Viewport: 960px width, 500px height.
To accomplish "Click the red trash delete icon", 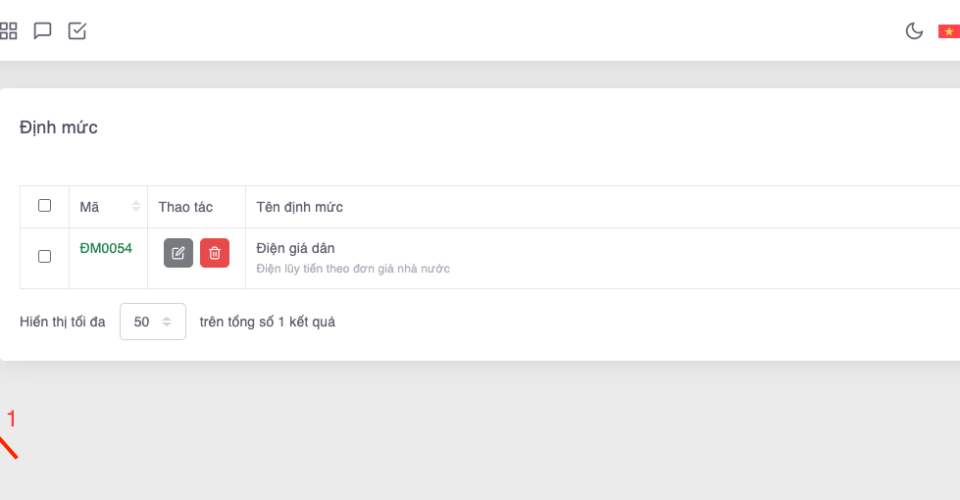I will (x=214, y=253).
